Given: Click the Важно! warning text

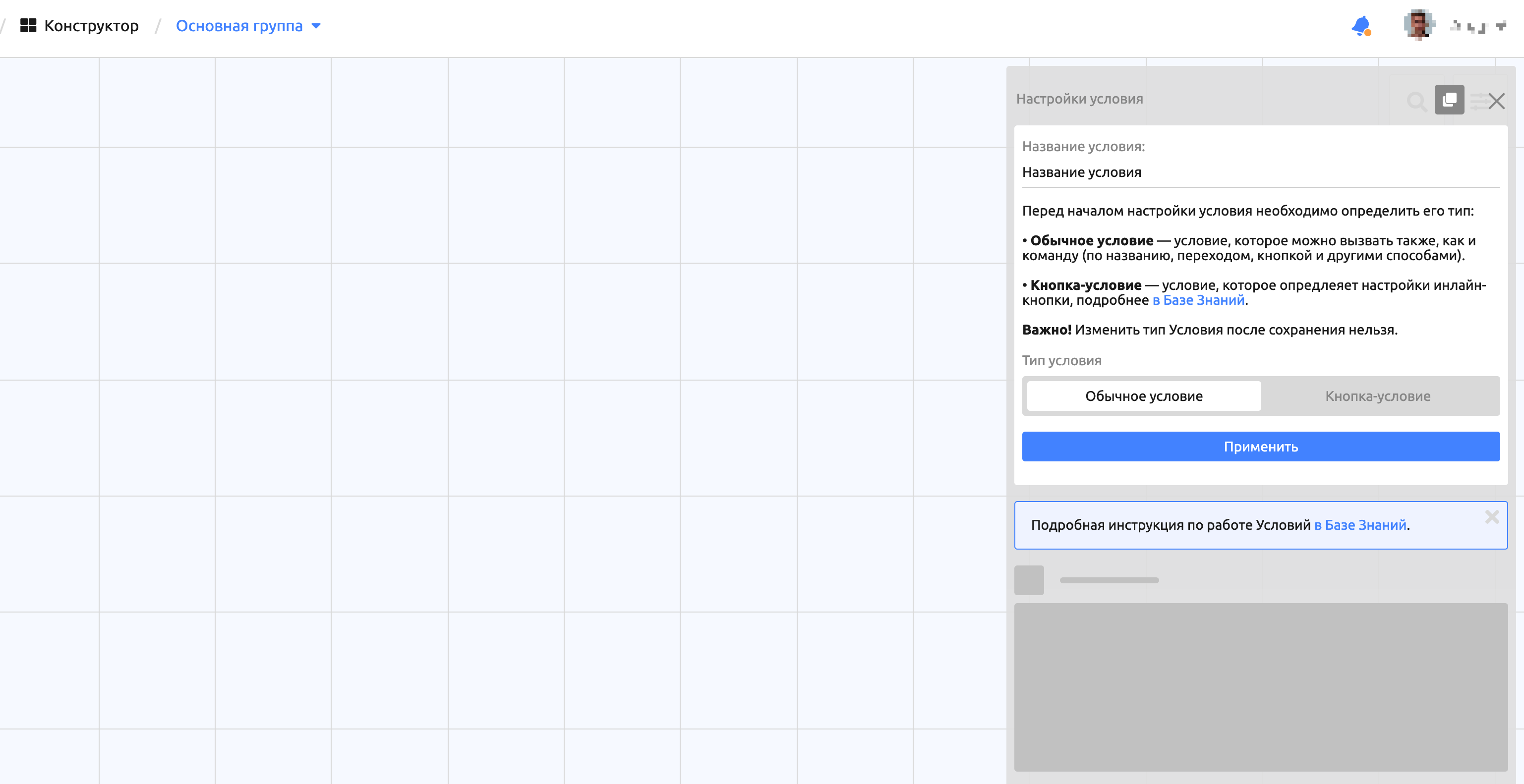Looking at the screenshot, I should (1209, 330).
